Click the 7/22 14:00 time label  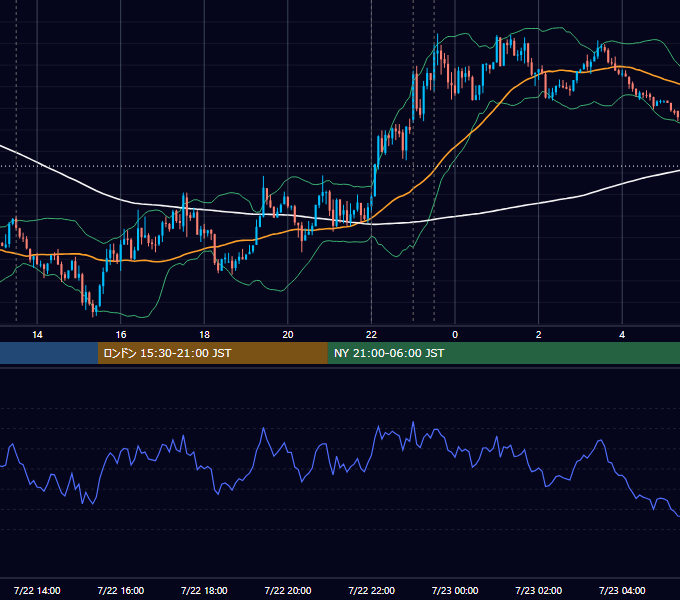pyautogui.click(x=37, y=590)
